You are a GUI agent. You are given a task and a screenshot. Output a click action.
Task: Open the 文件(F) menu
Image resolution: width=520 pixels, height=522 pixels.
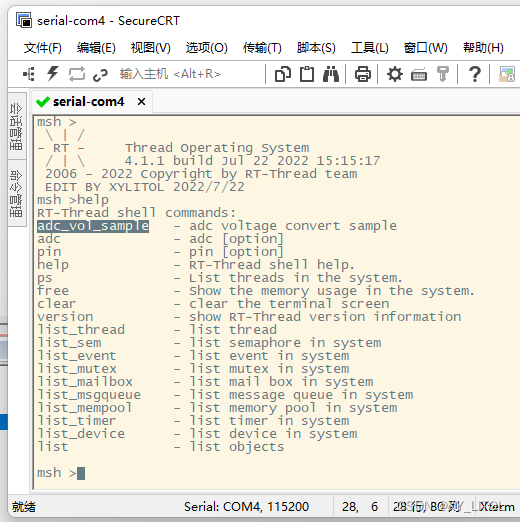pyautogui.click(x=43, y=48)
